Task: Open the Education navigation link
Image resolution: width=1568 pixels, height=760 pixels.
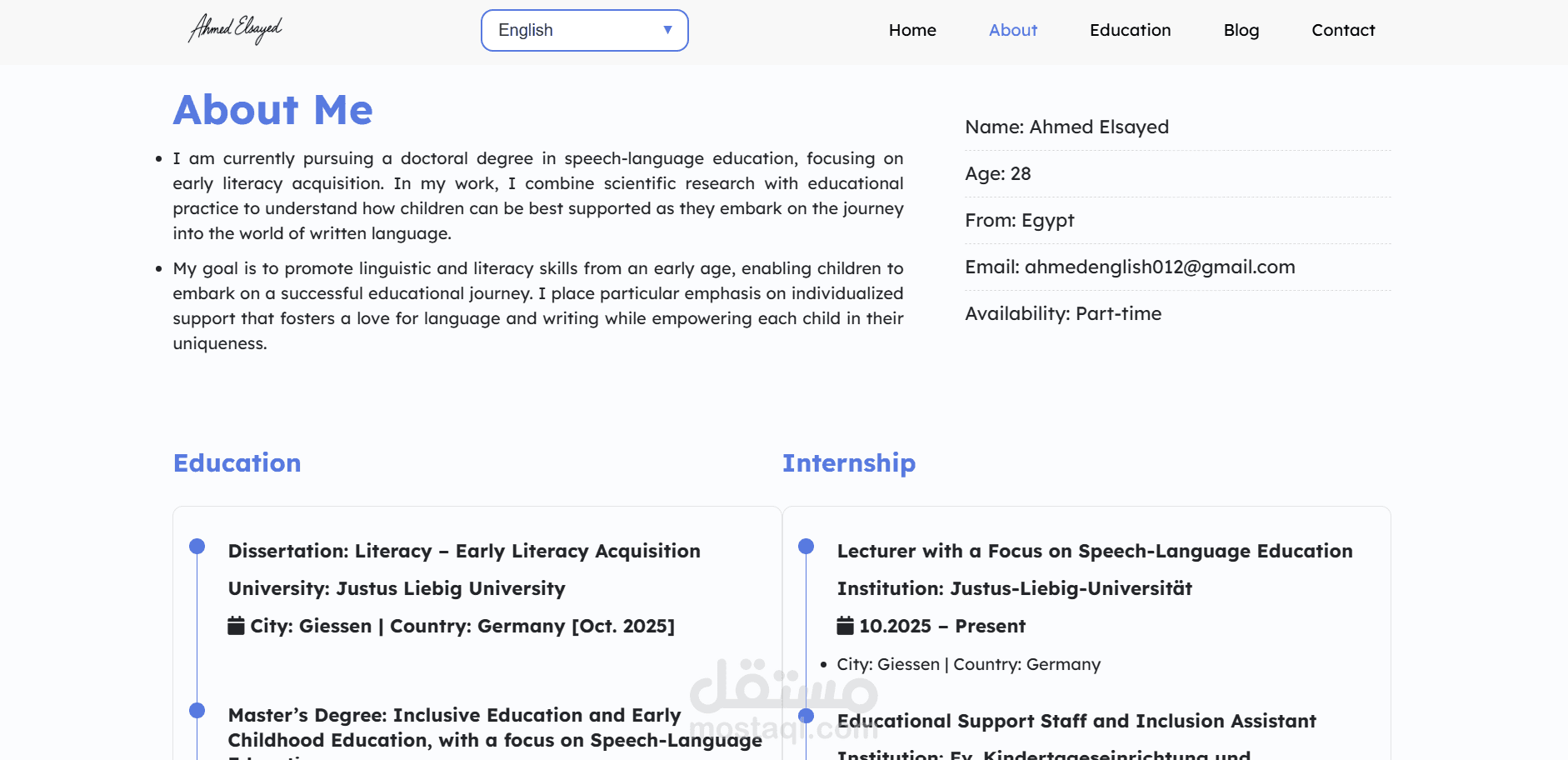Action: 1130,31
